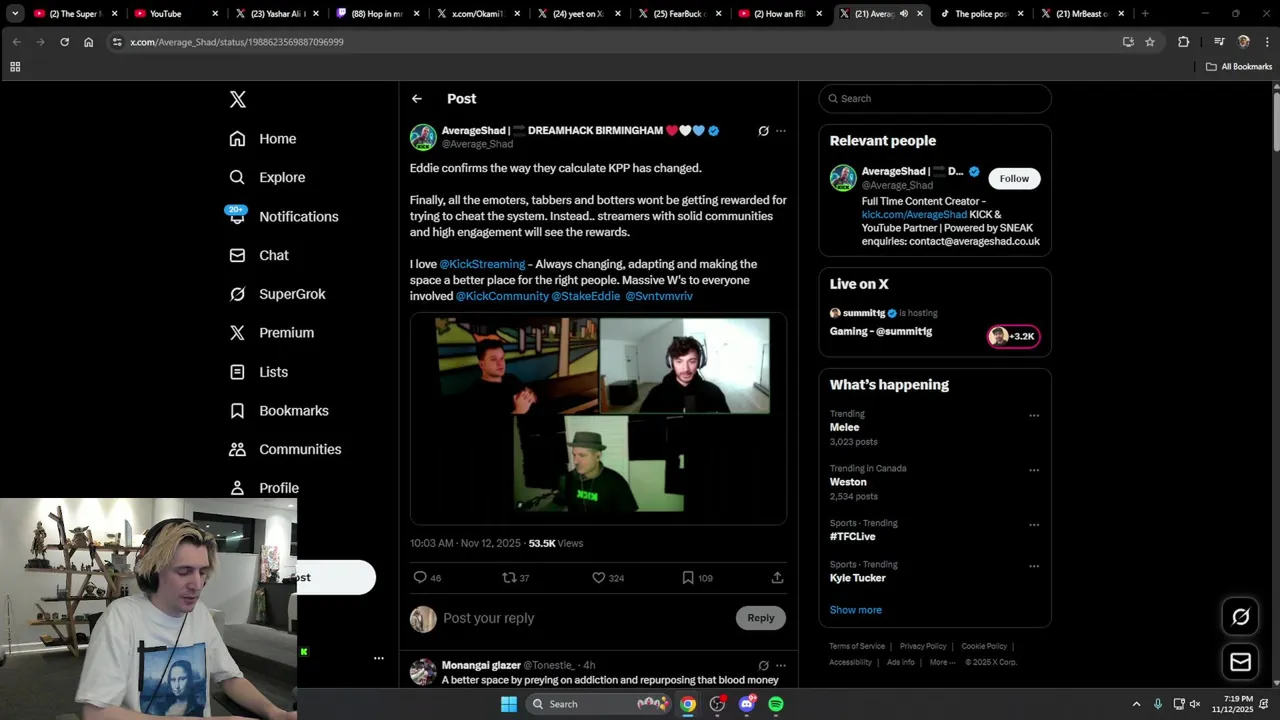Open more options on Monangai glazer's reply

coord(781,665)
